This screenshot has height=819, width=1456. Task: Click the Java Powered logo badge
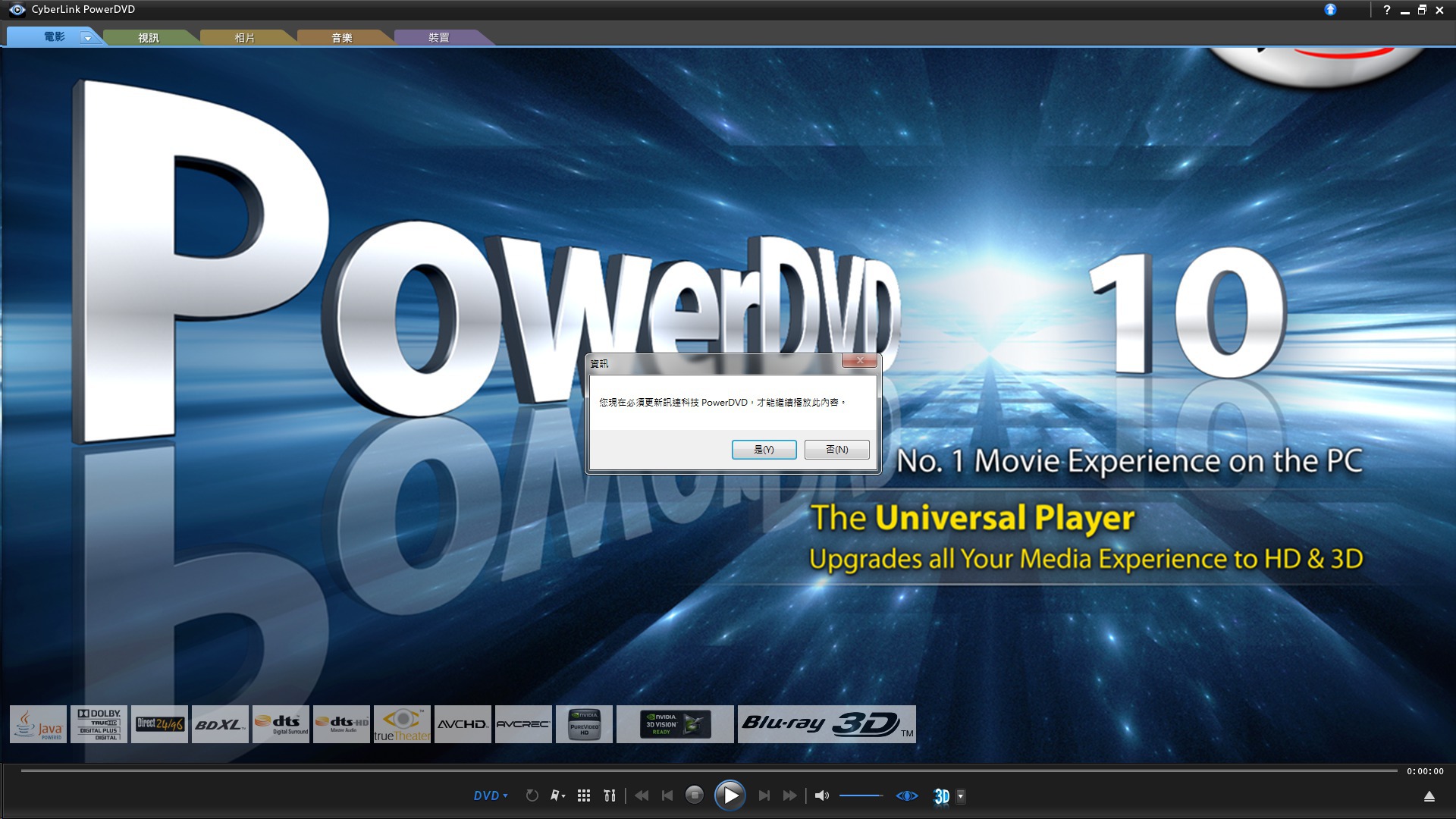point(38,724)
